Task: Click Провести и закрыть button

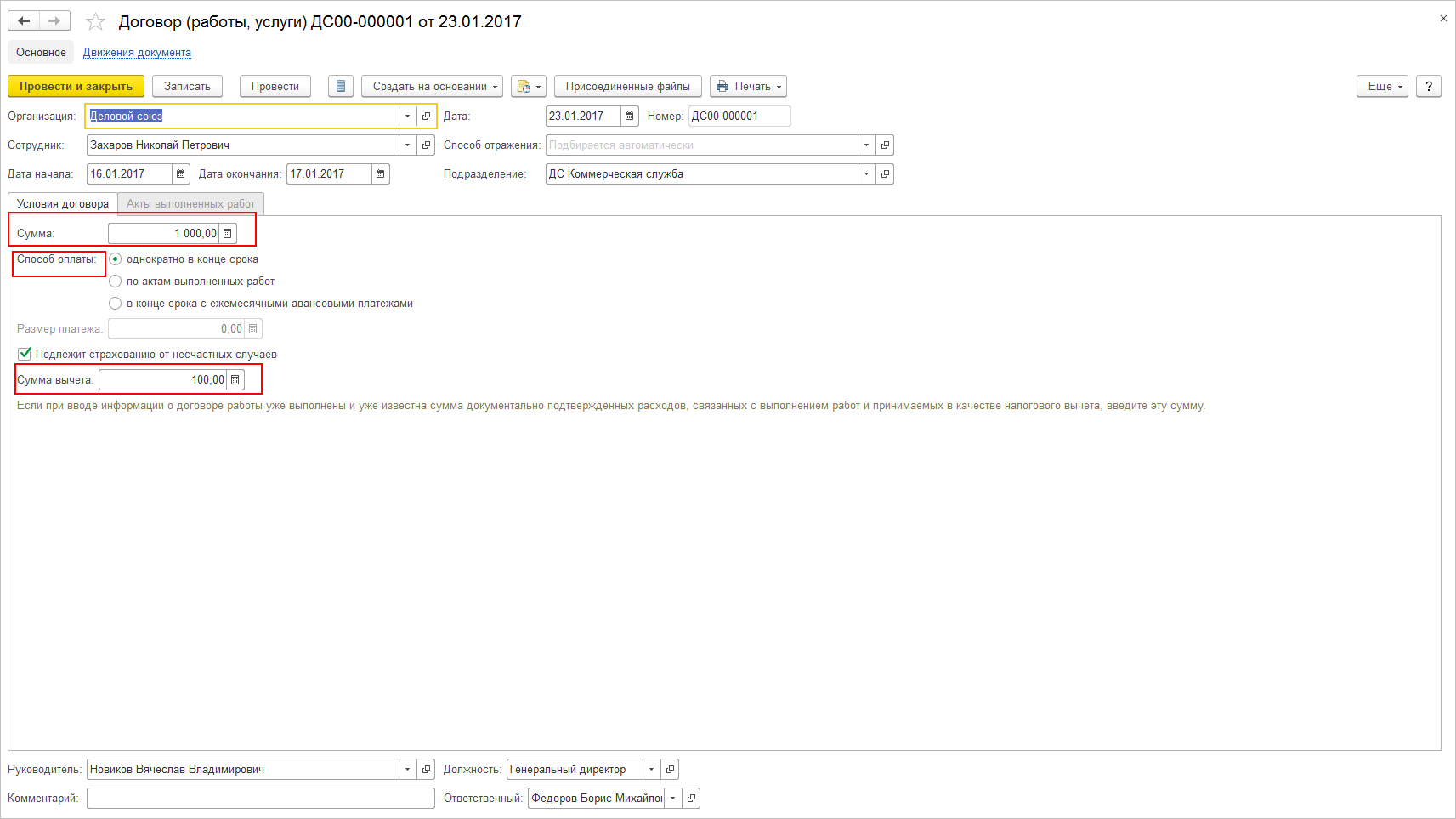Action: (76, 86)
